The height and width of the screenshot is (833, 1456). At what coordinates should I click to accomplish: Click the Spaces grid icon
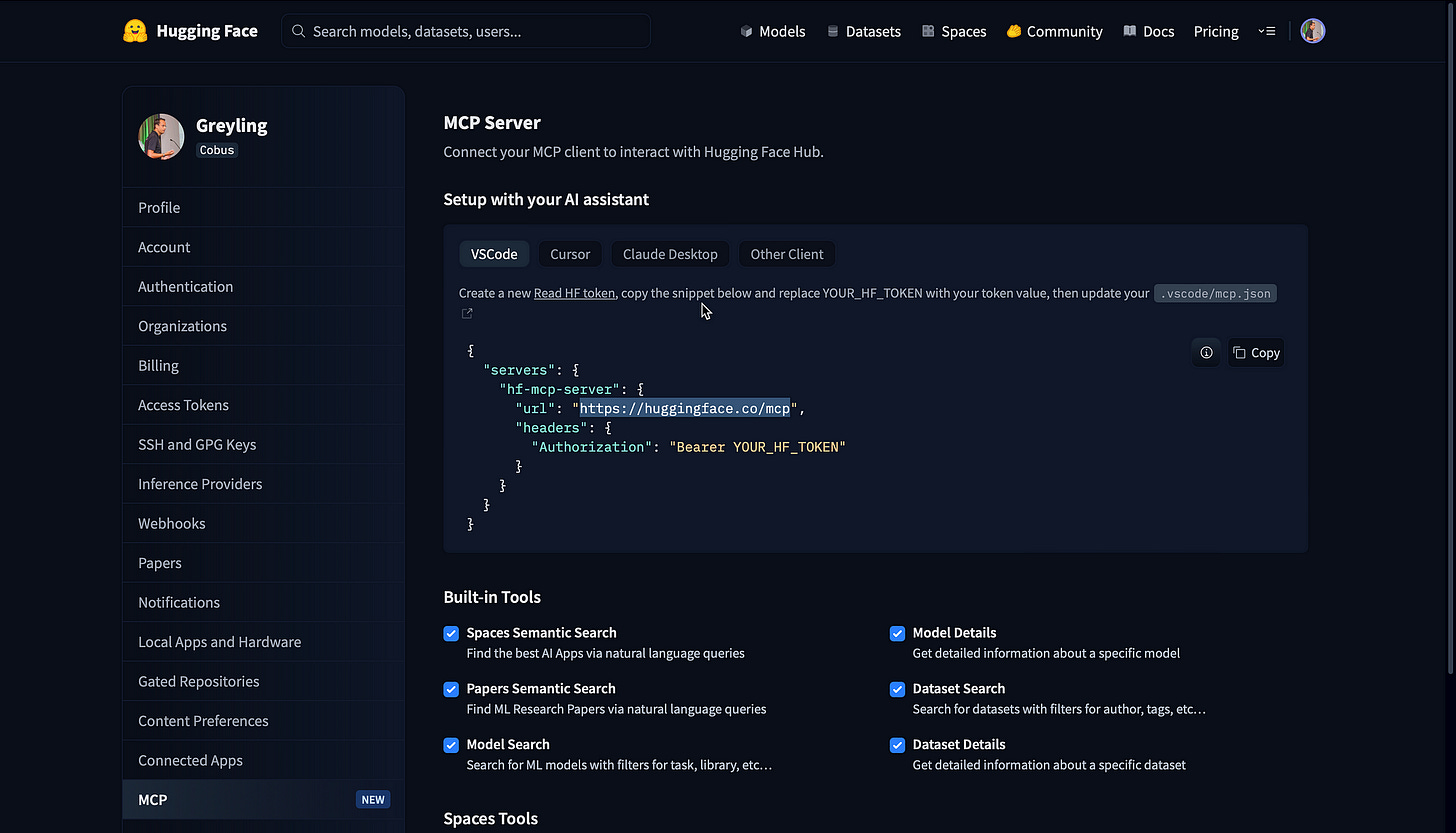[x=928, y=31]
